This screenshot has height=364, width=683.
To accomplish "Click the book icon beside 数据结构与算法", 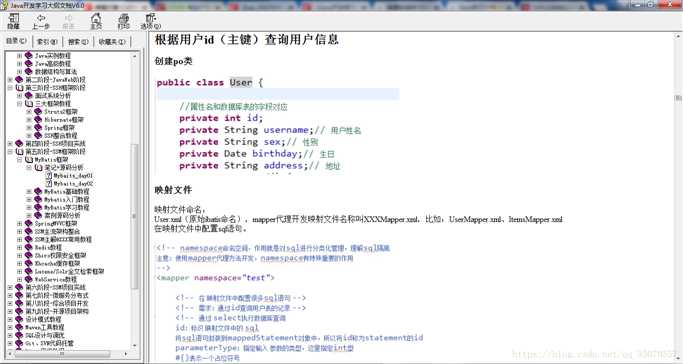I will click(x=29, y=71).
